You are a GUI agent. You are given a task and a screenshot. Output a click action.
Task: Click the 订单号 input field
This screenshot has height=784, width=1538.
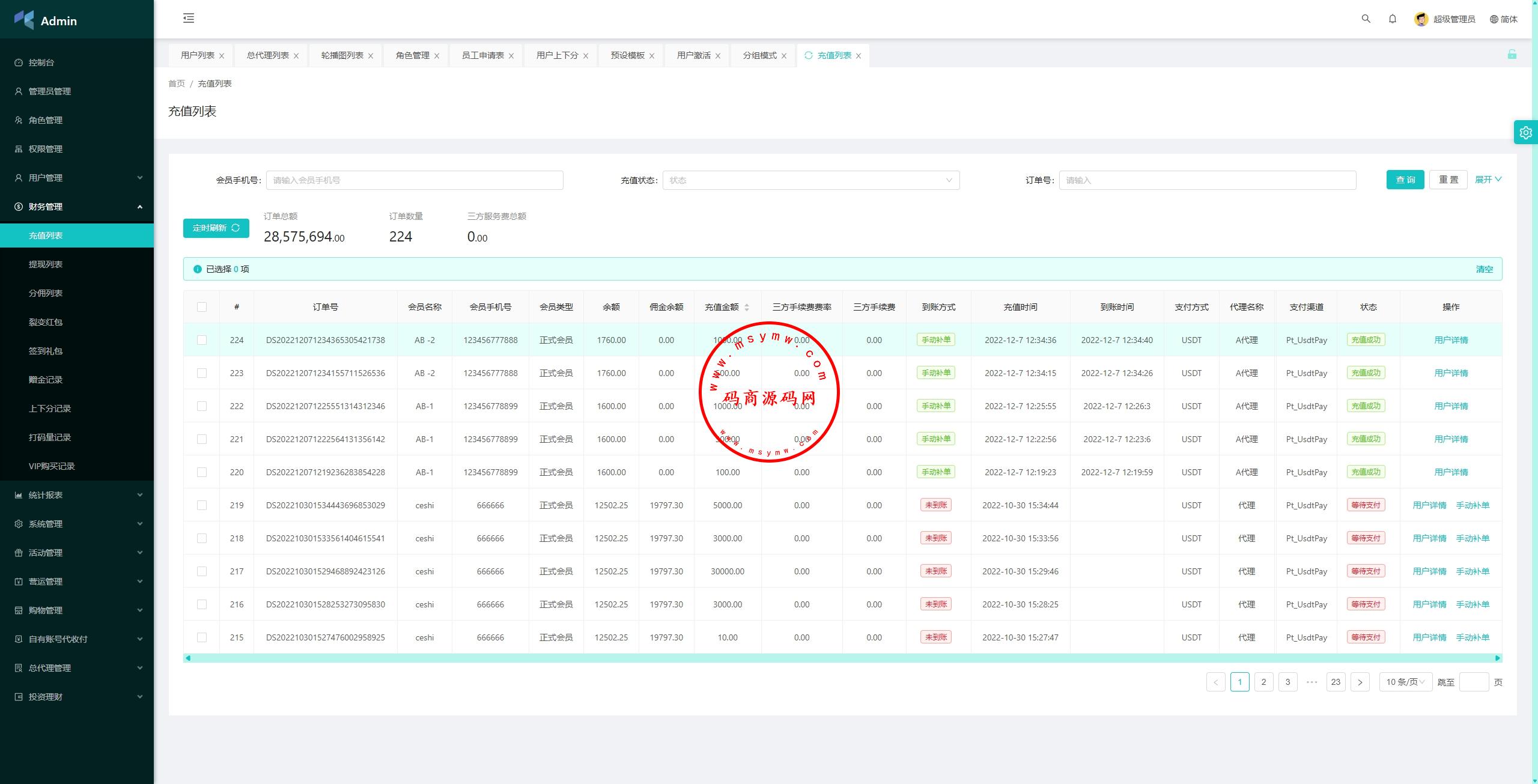[1208, 180]
